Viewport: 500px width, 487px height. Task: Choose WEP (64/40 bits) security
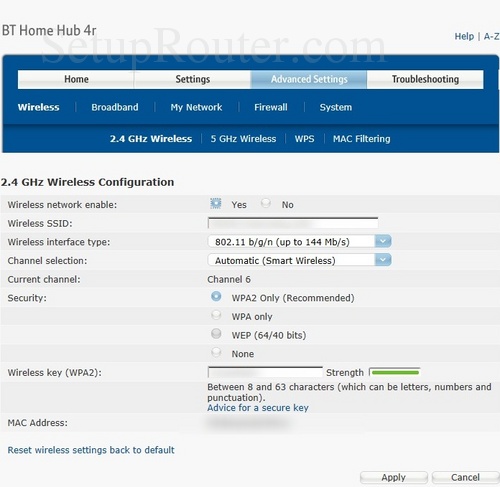pos(216,333)
